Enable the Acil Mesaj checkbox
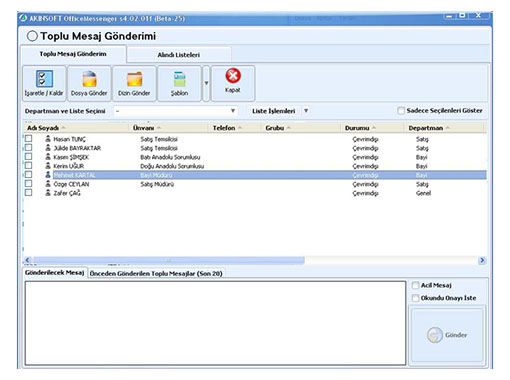The image size is (510, 380). pos(415,285)
